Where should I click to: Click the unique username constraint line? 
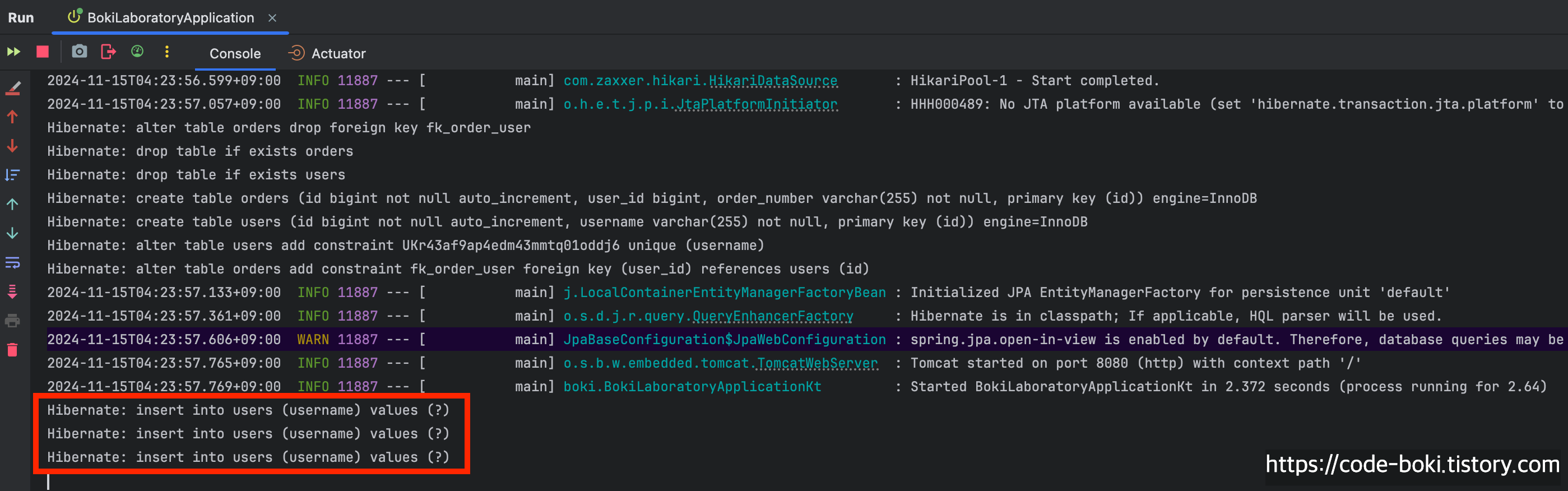(x=405, y=246)
